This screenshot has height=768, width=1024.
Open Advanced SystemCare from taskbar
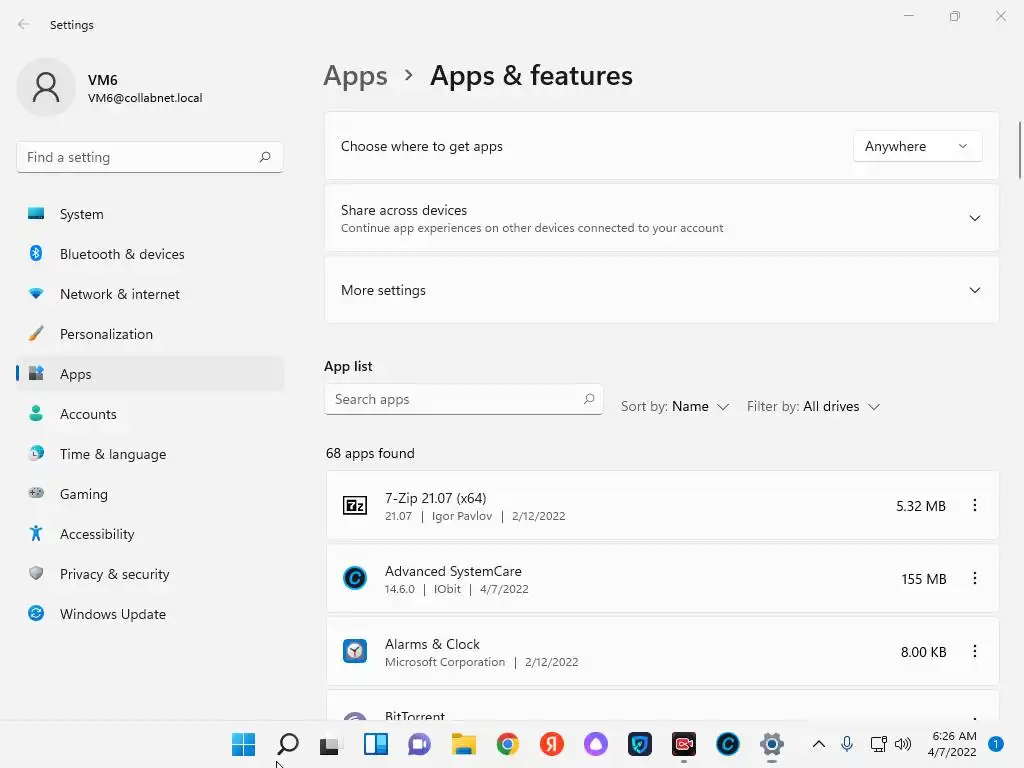(728, 744)
